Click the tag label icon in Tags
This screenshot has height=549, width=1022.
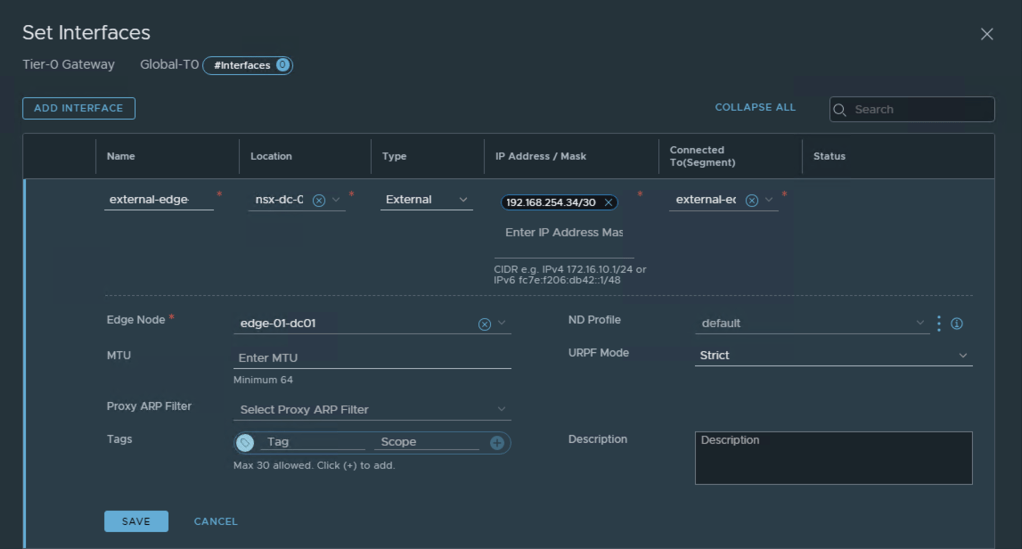245,443
